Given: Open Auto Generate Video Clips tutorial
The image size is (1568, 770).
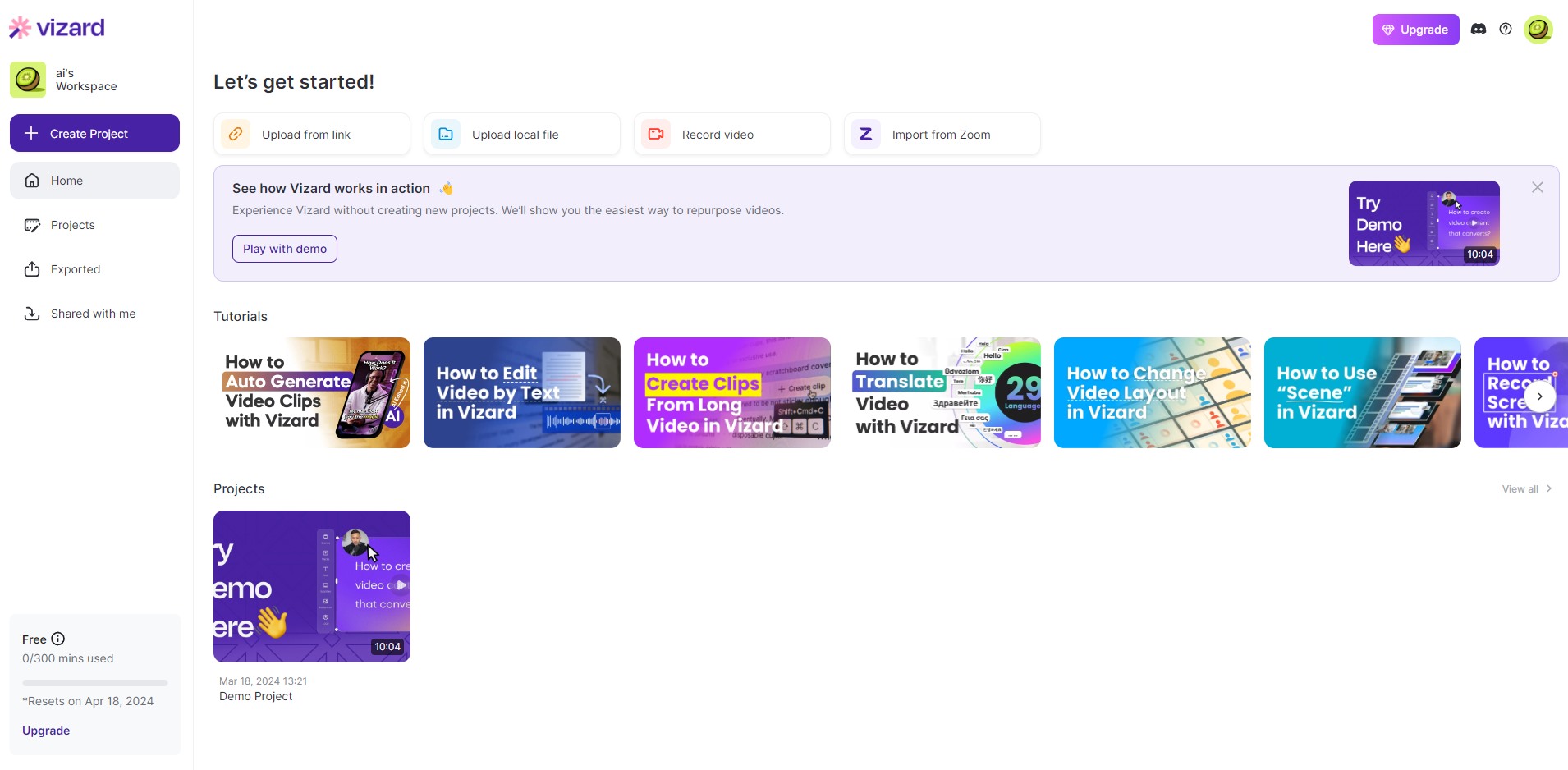Looking at the screenshot, I should point(312,392).
